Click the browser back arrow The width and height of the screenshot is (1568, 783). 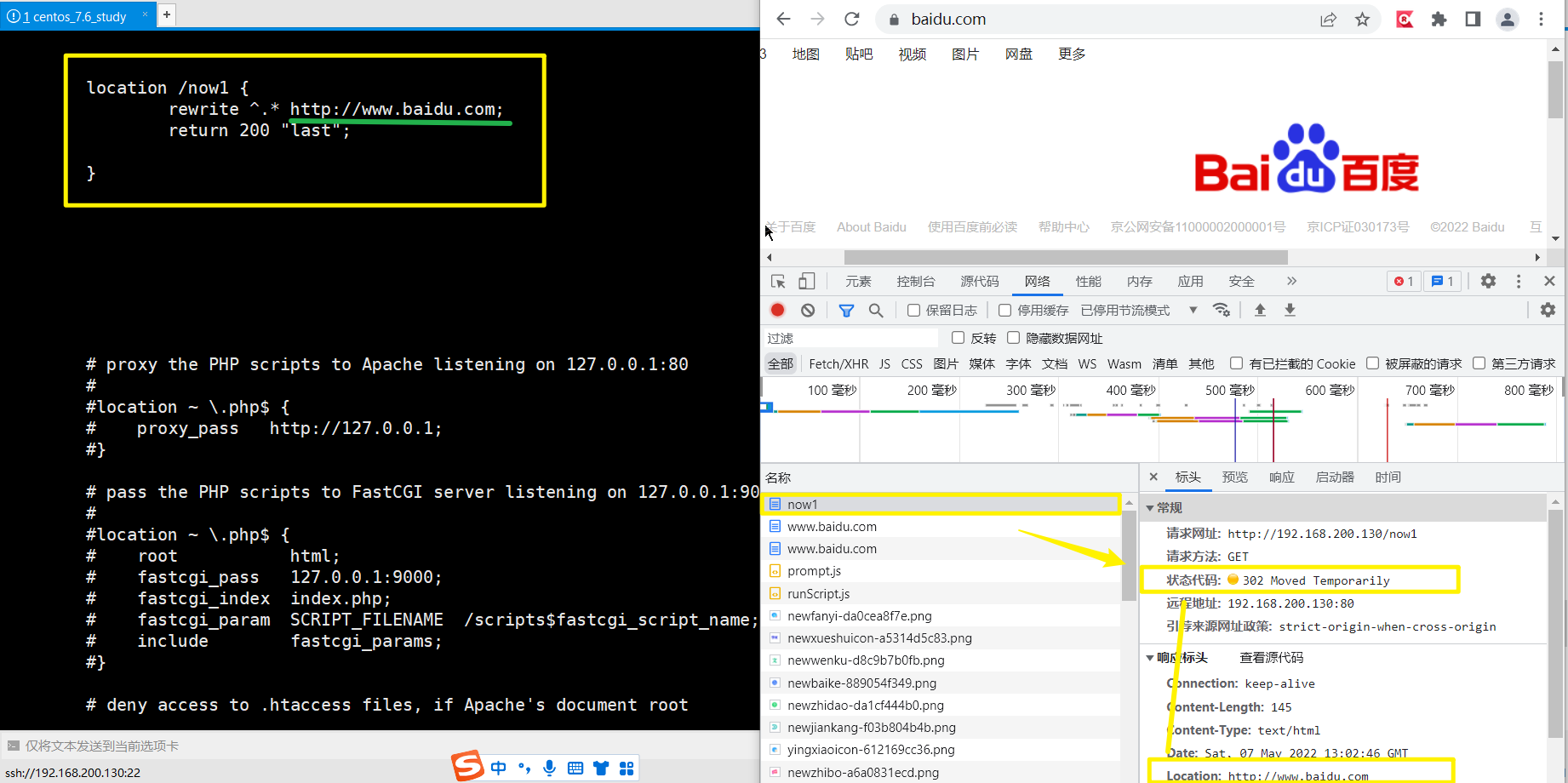coord(783,20)
